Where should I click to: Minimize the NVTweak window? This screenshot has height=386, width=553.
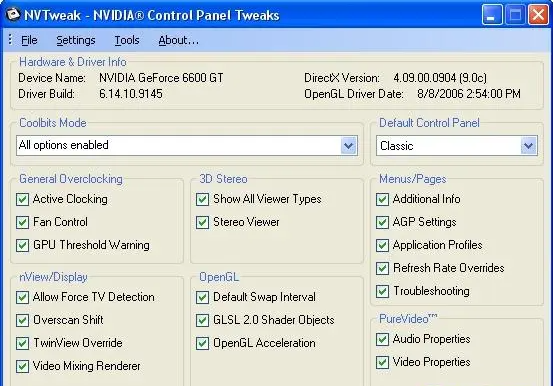(x=492, y=15)
